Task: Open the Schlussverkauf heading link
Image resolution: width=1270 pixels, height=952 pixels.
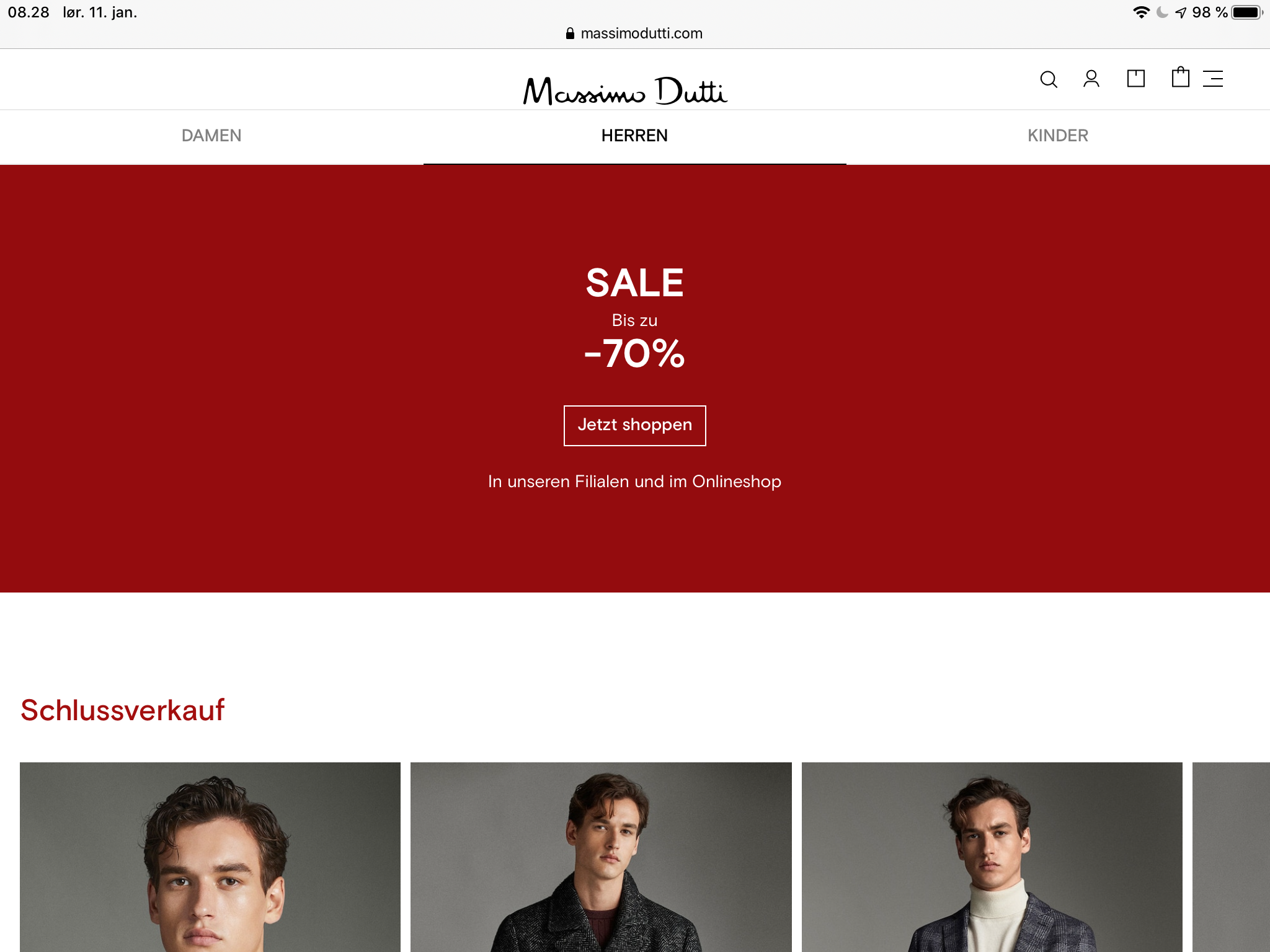Action: pyautogui.click(x=123, y=710)
